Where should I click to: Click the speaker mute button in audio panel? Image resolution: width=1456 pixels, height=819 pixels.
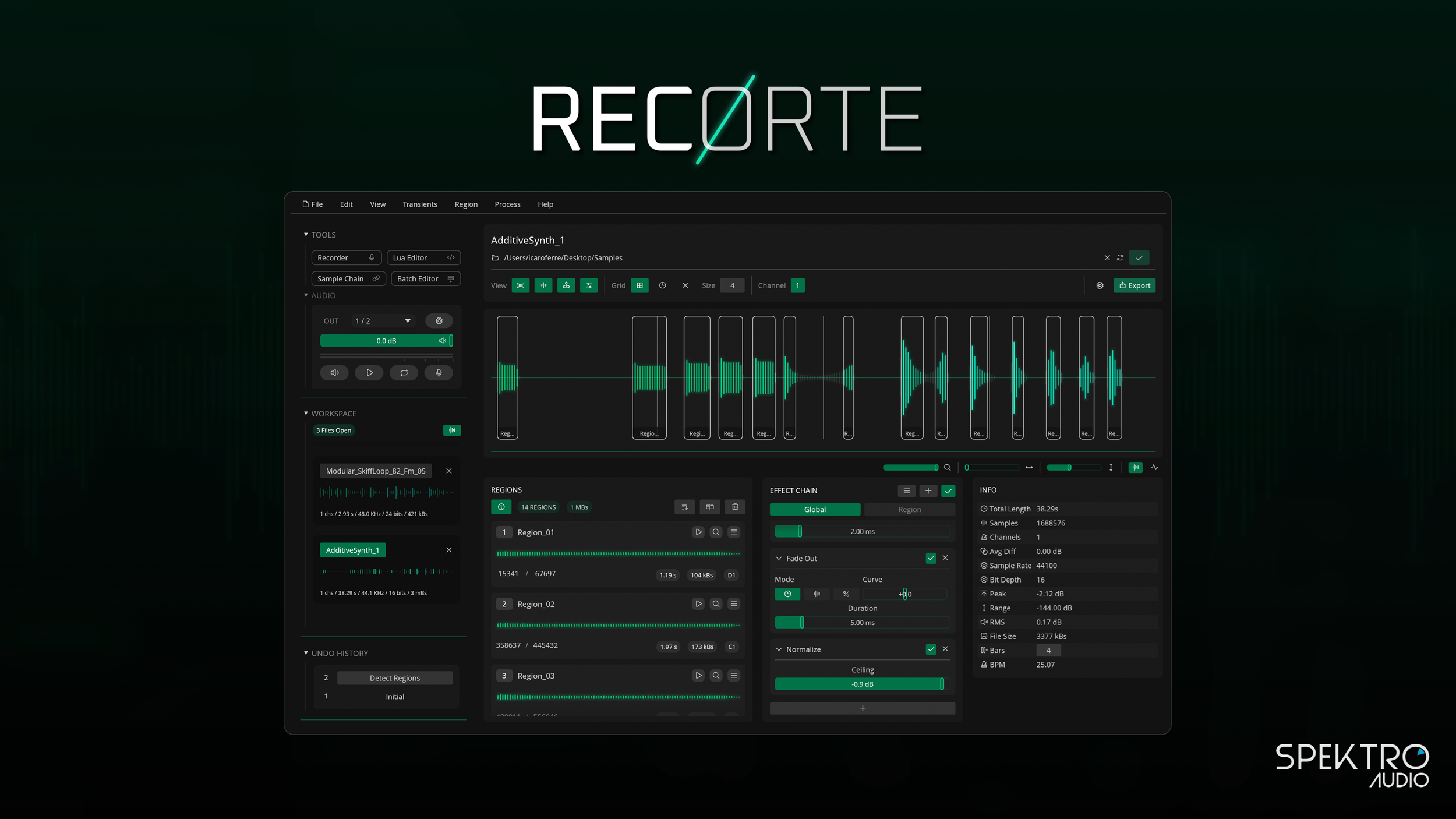pyautogui.click(x=334, y=372)
